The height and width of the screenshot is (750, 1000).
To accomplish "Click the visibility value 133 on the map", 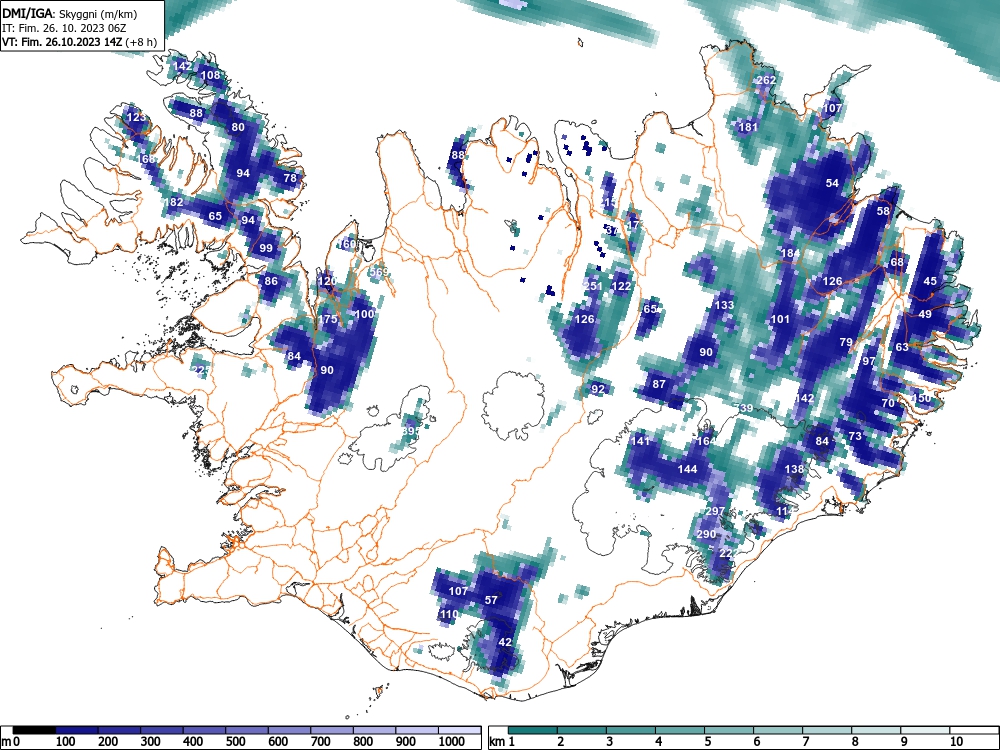I will [724, 305].
